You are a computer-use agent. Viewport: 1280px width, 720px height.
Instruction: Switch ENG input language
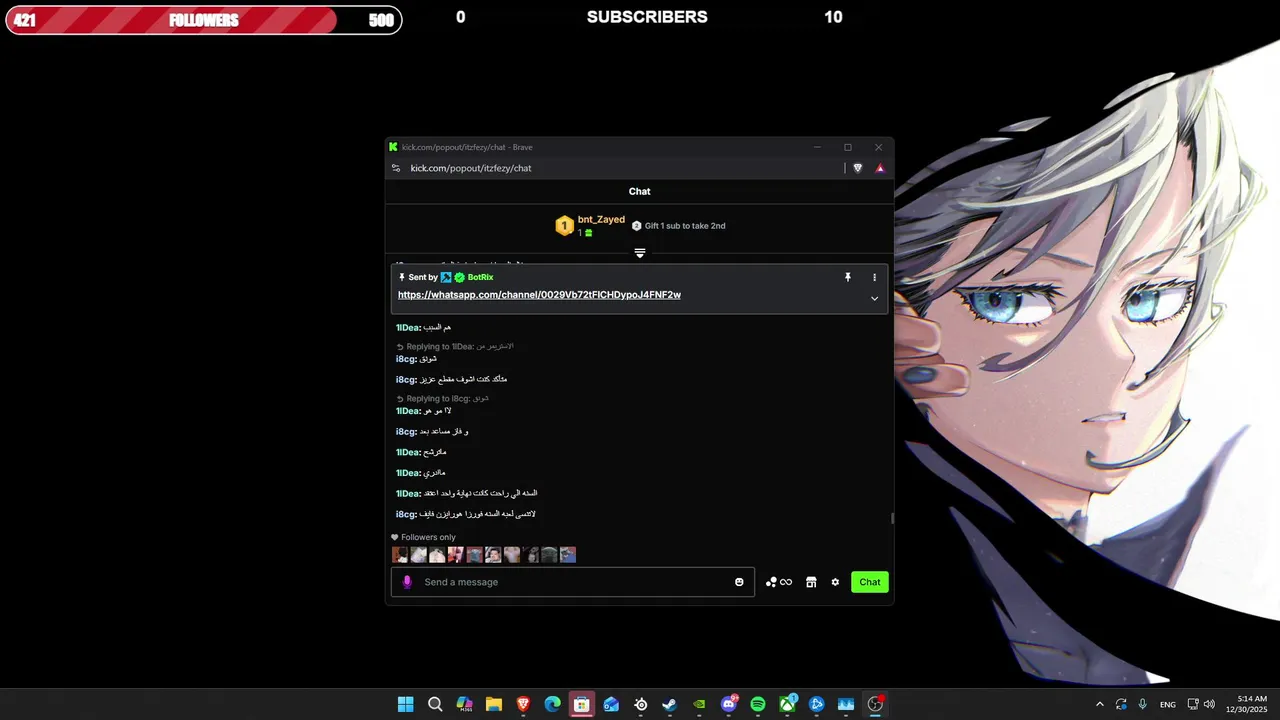(x=1168, y=704)
